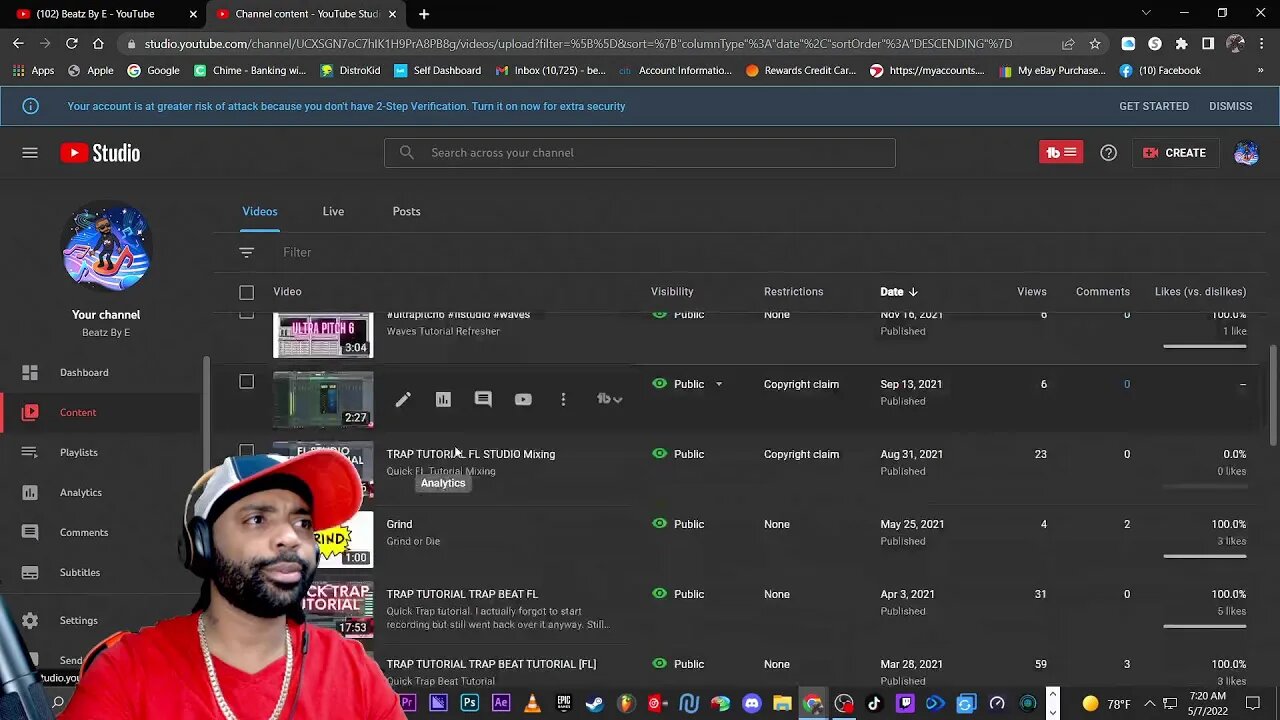Dismiss the security warning banner
The height and width of the screenshot is (720, 1280).
(1230, 106)
